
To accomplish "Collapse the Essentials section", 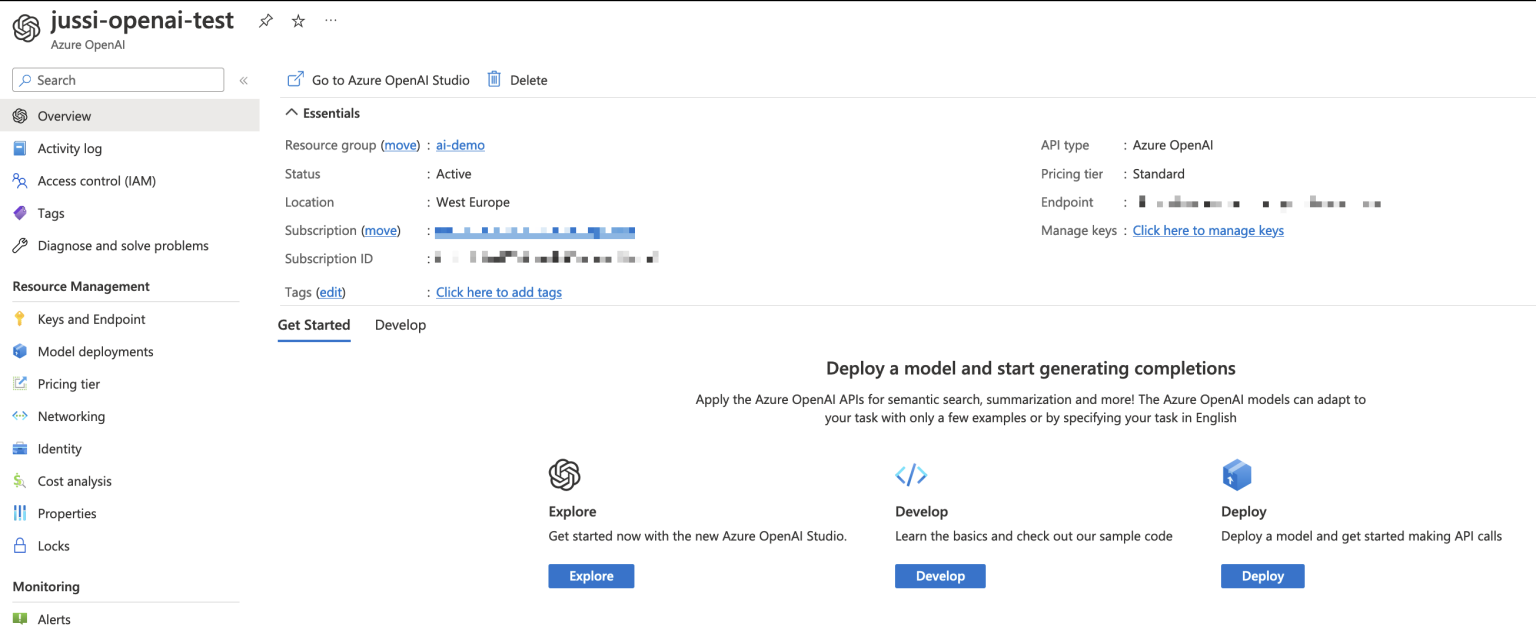I will (323, 113).
